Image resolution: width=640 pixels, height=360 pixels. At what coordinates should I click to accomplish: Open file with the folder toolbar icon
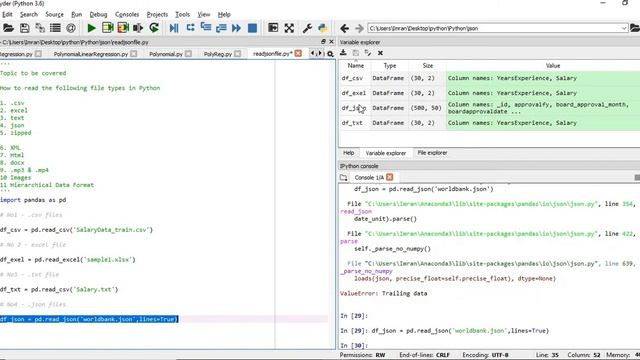tap(8, 28)
